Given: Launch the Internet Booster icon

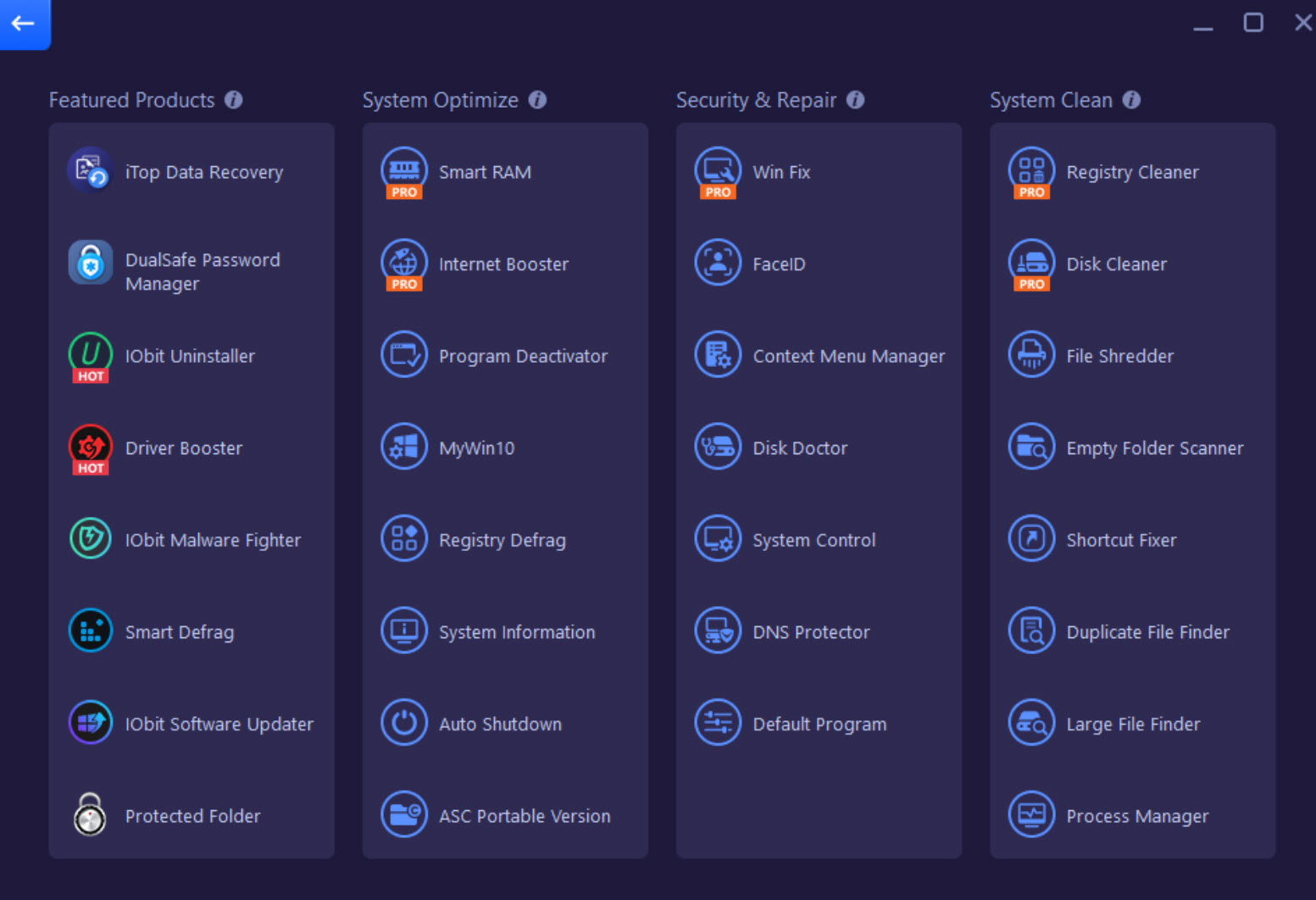Looking at the screenshot, I should tap(404, 263).
